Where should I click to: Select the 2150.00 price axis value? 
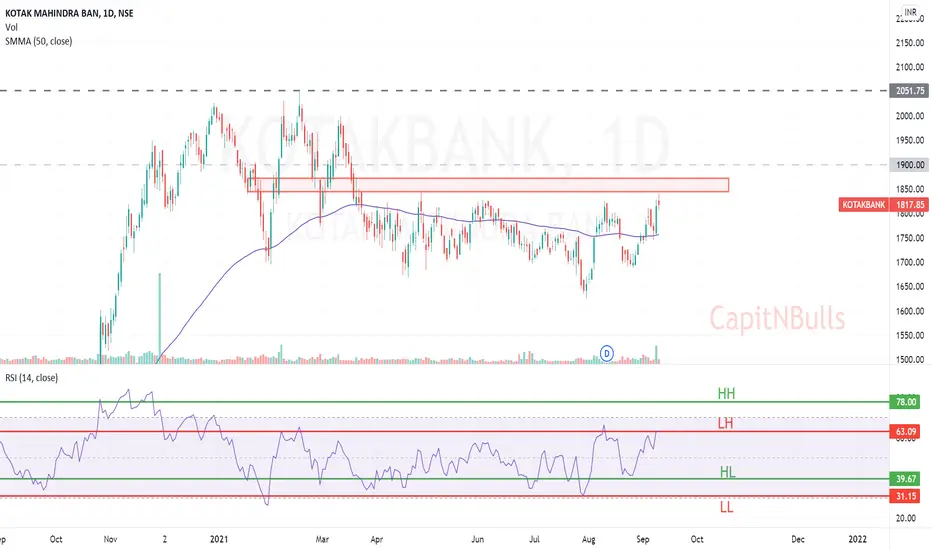tap(910, 43)
